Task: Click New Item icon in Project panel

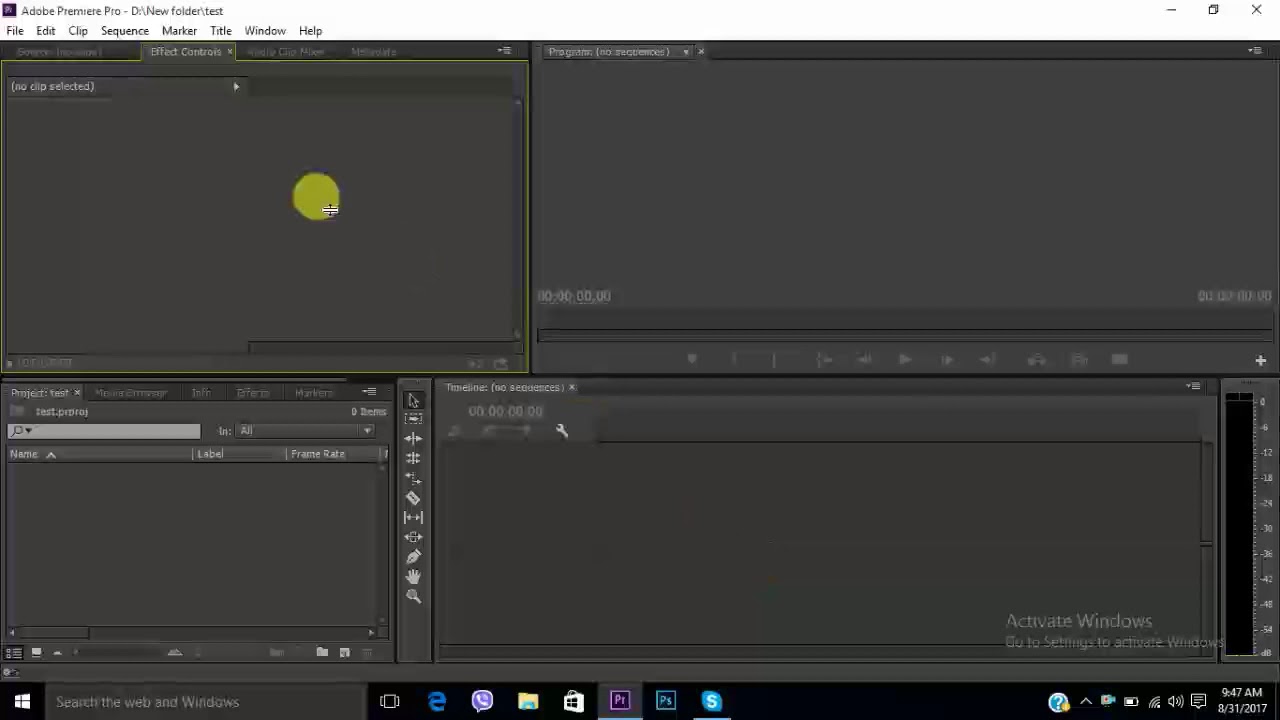Action: click(344, 653)
